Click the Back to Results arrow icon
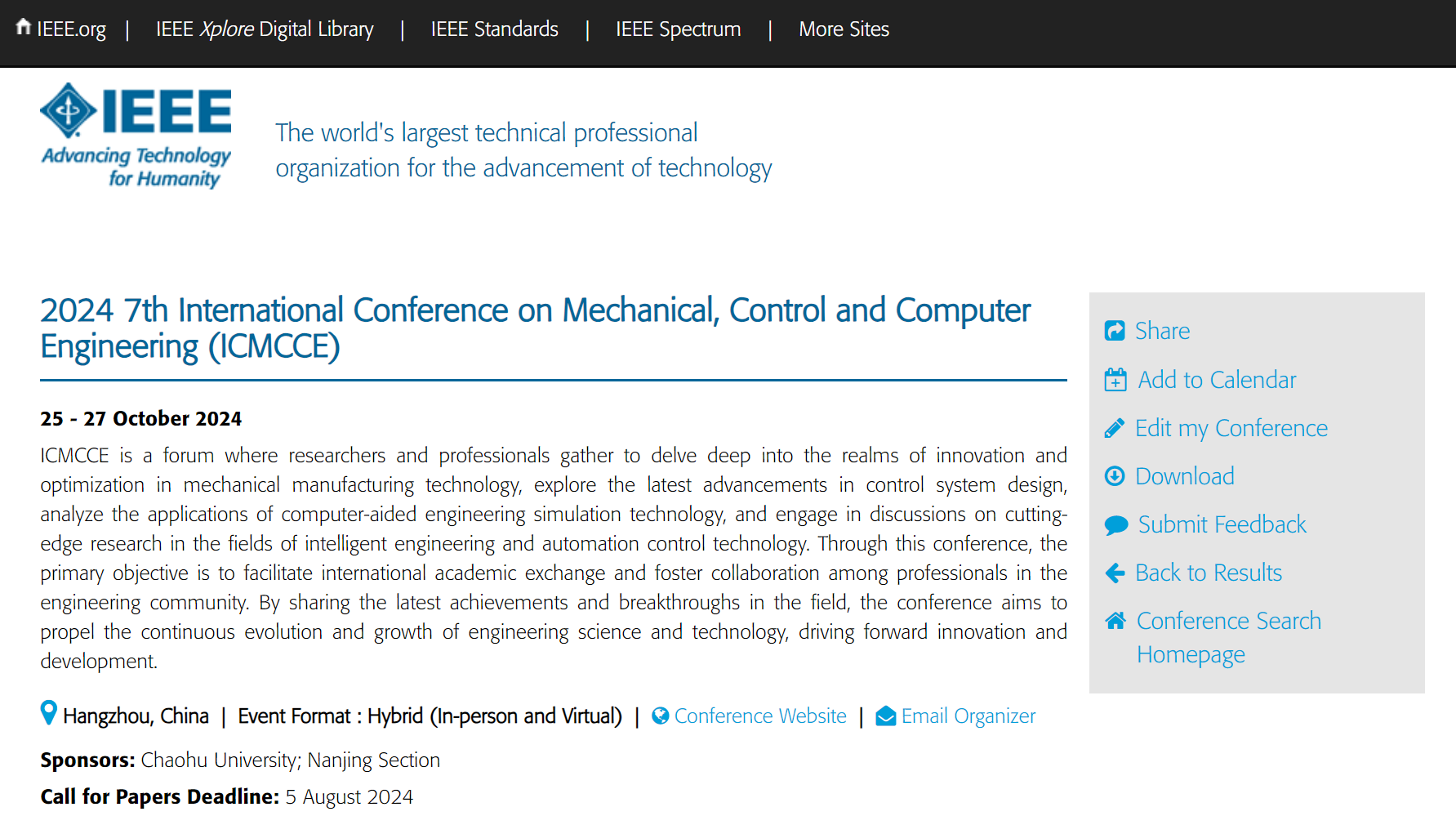The width and height of the screenshot is (1456, 816). point(1115,573)
